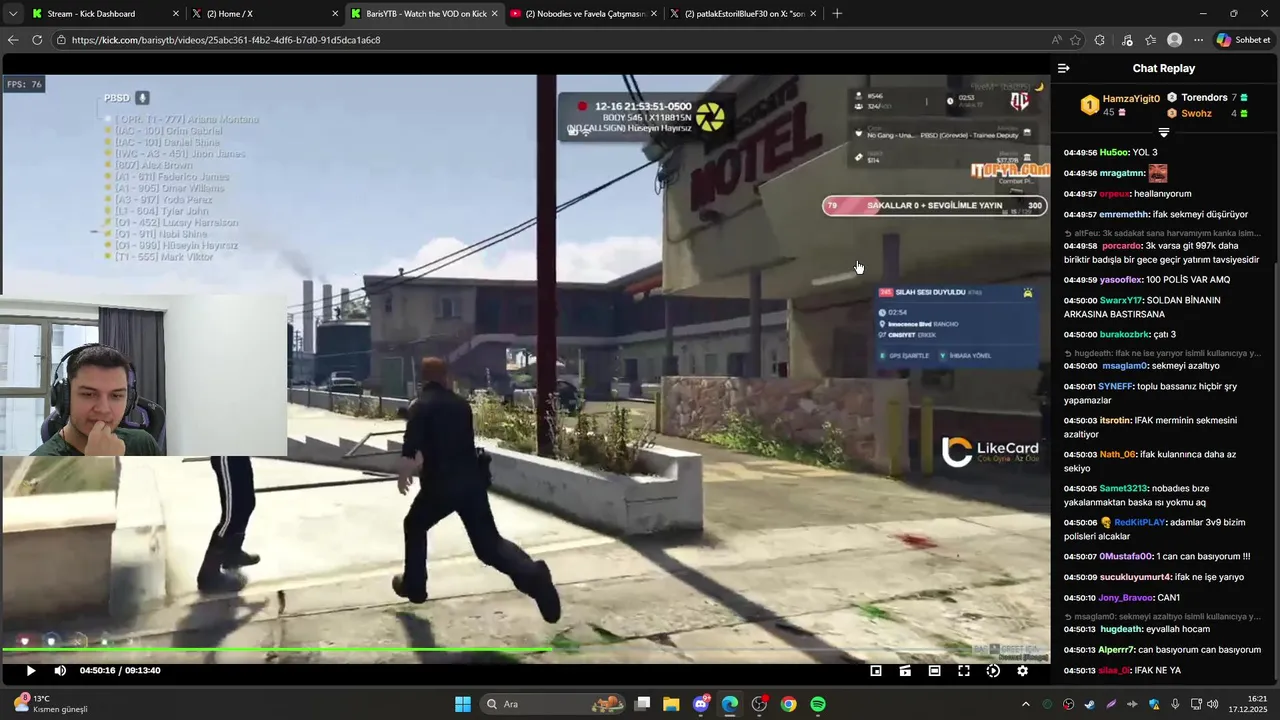Open Copilot Sohbet et button
This screenshot has width=1280, height=720.
1244,40
